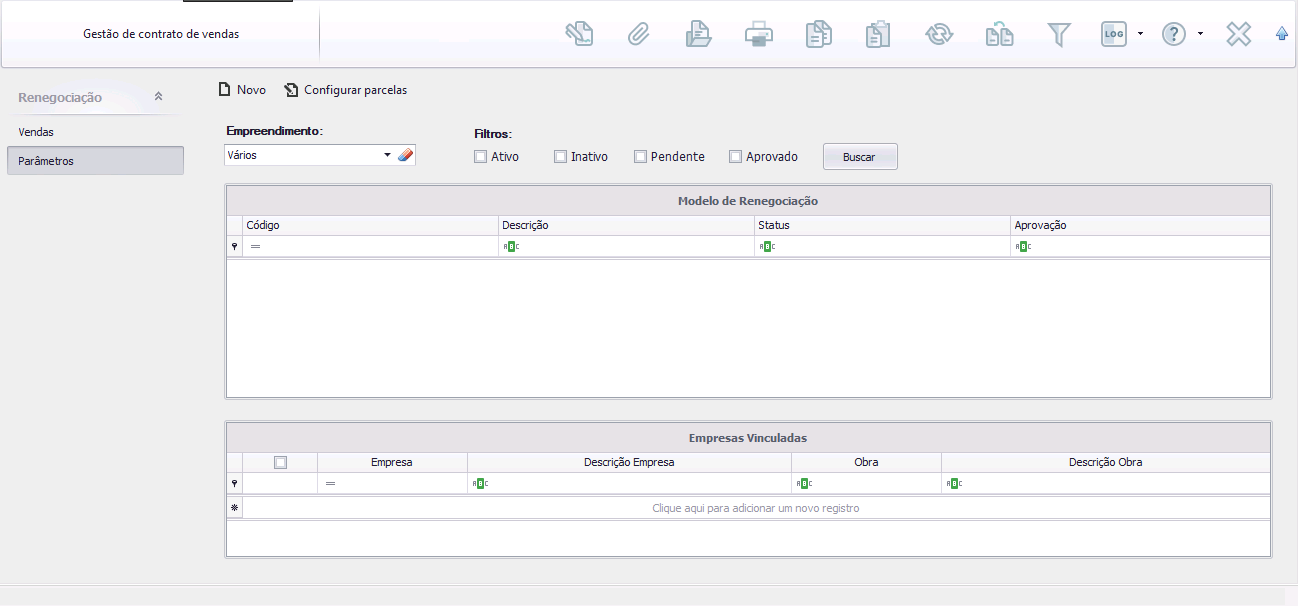The width and height of the screenshot is (1298, 606).
Task: Select Parâmetros in the sidebar
Action: point(46,161)
